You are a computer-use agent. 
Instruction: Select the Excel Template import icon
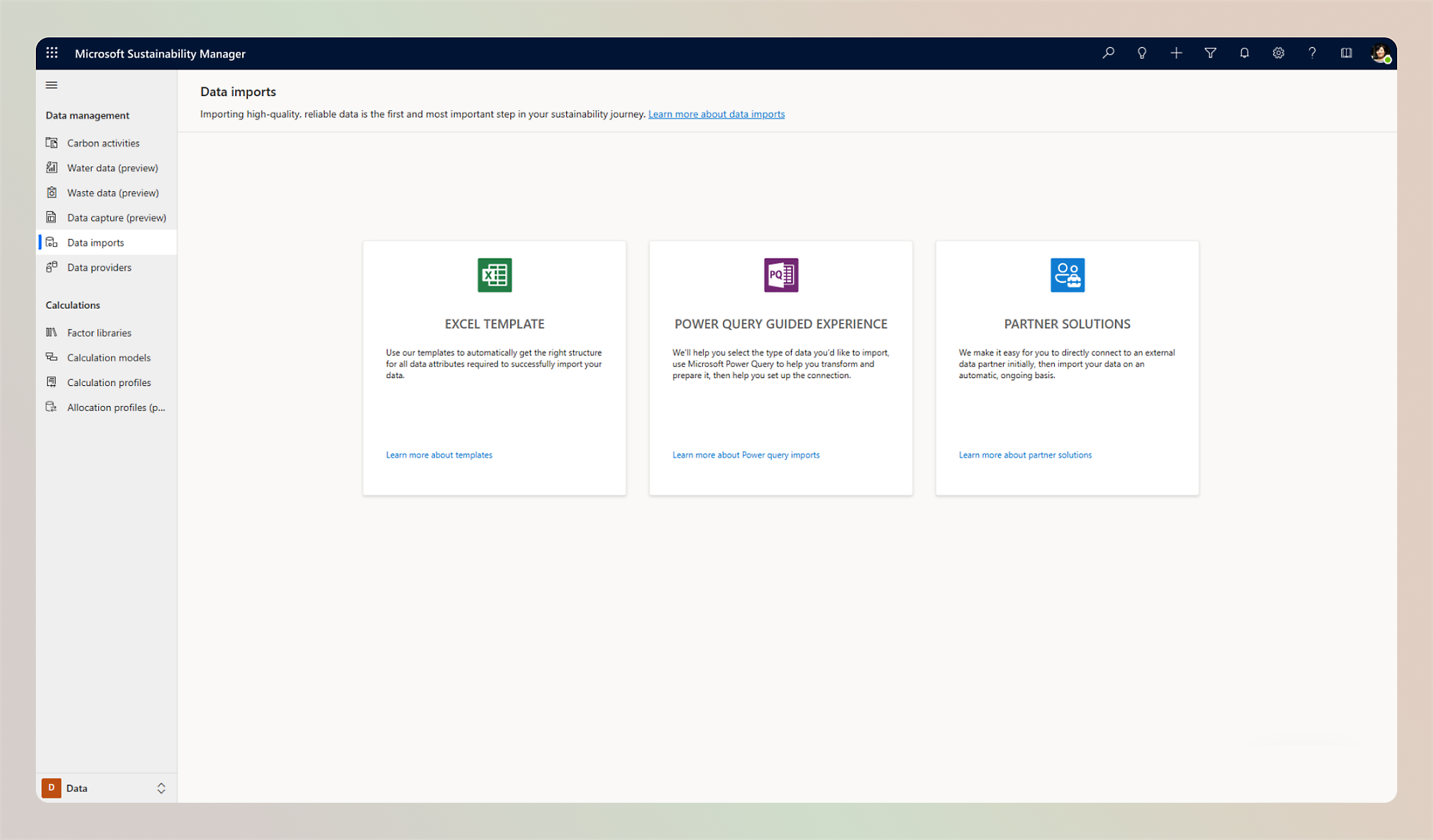tap(494, 275)
